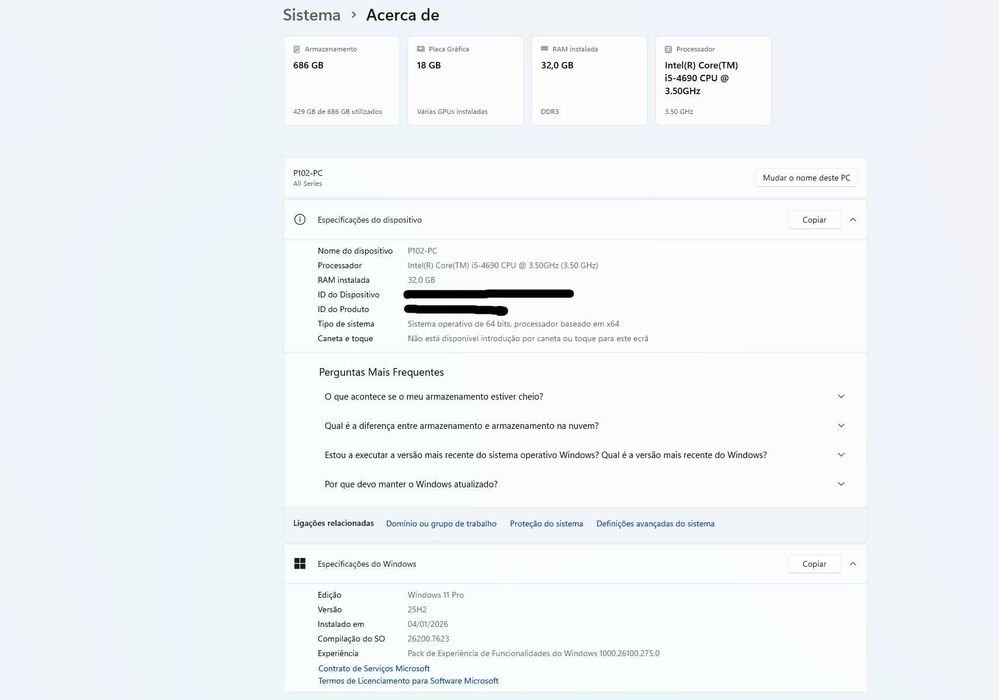Go back to Sistema breadcrumb
The image size is (999, 700).
(312, 15)
